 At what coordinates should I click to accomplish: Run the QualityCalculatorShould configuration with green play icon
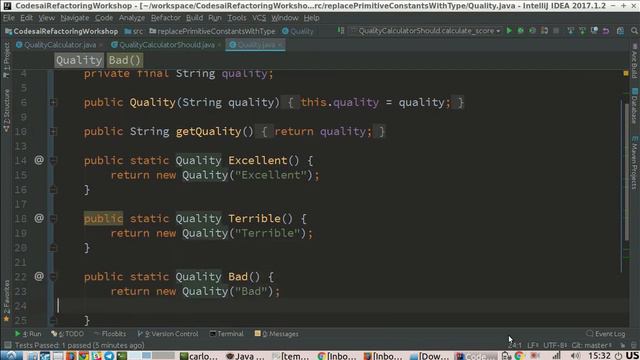[509, 31]
